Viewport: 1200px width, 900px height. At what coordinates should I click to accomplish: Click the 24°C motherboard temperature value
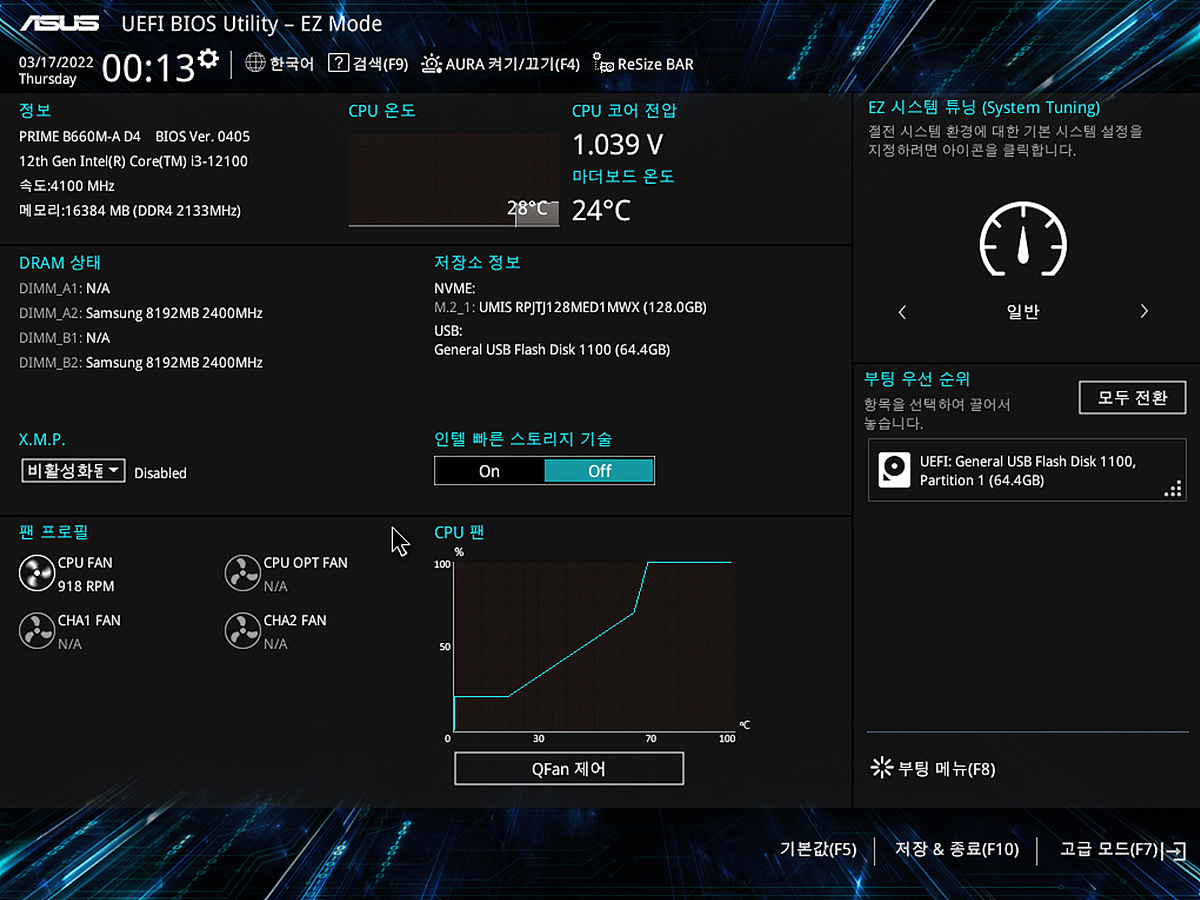pos(601,210)
